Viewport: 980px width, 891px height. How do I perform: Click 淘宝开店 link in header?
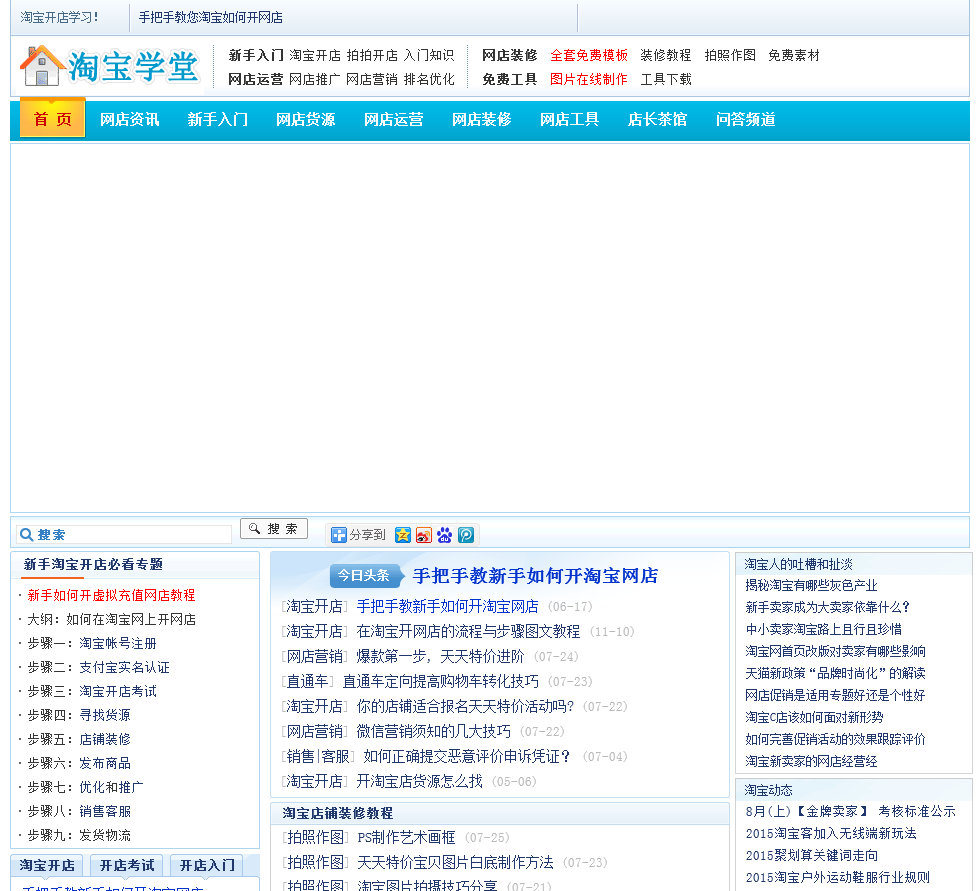tap(315, 55)
